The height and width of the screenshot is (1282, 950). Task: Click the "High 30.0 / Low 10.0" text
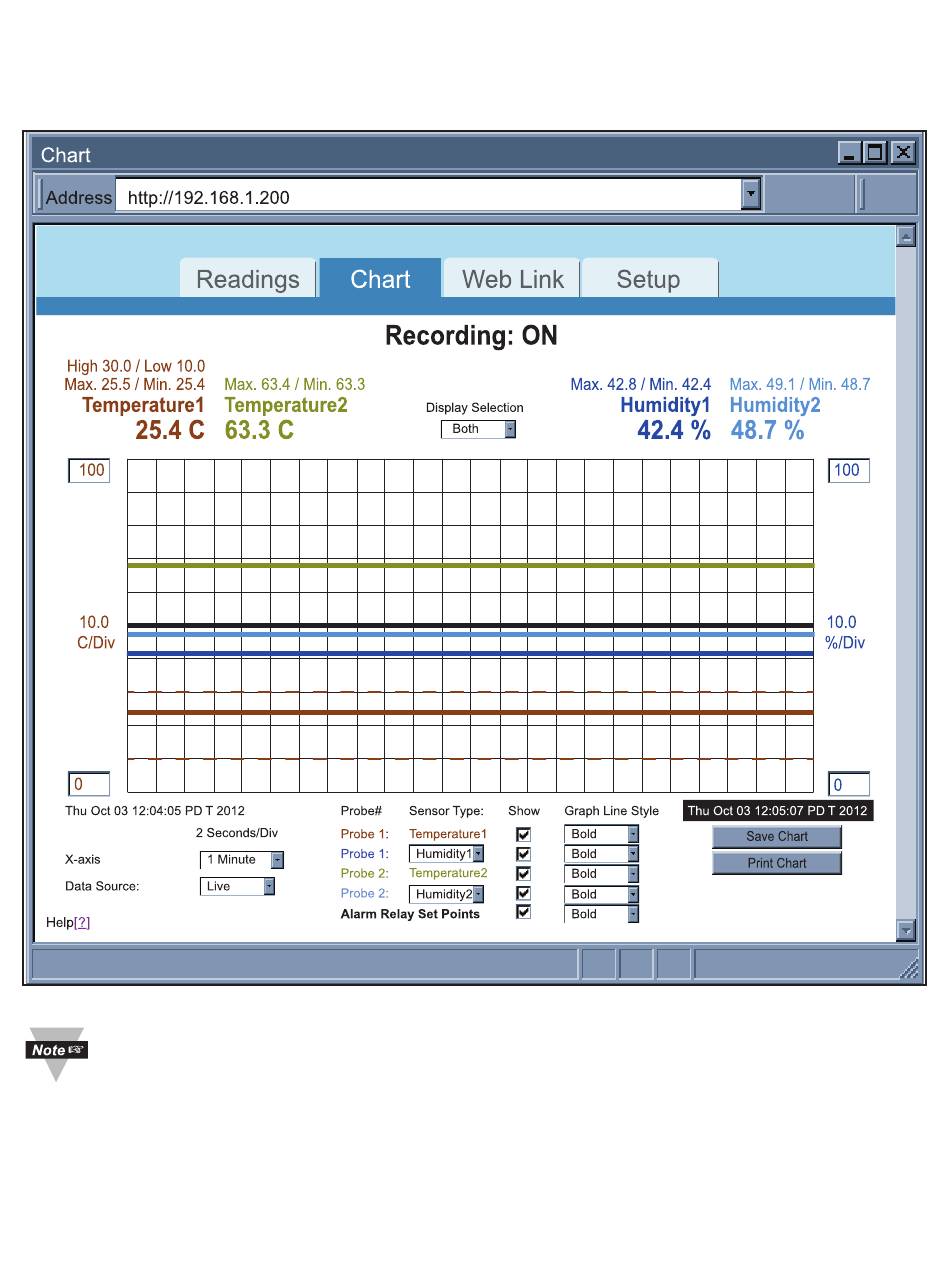[x=136, y=367]
